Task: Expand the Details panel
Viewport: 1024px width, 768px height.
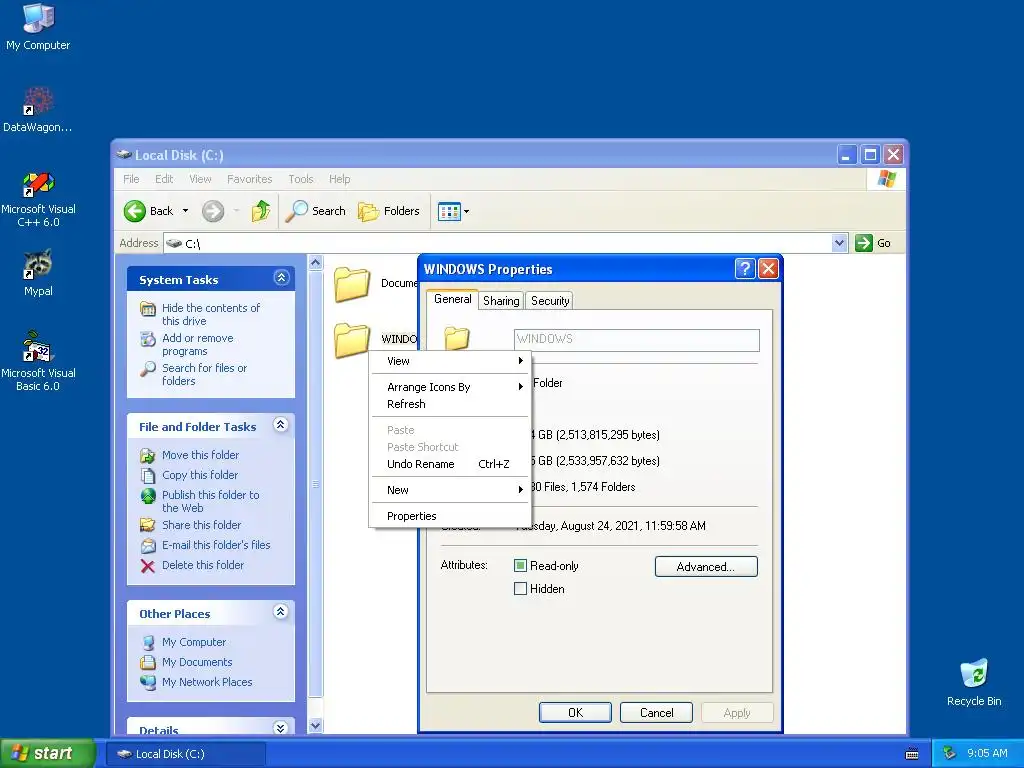Action: tap(281, 728)
